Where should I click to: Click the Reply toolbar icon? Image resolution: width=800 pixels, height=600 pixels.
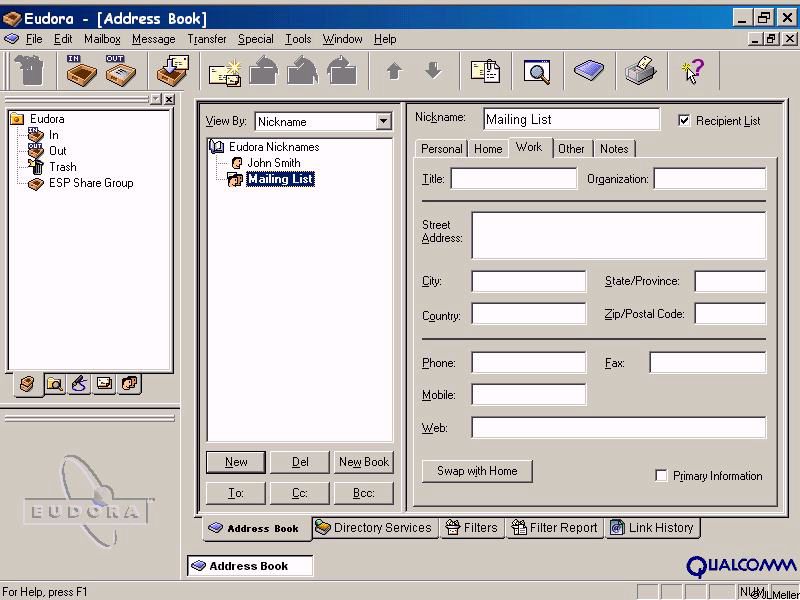[x=264, y=71]
